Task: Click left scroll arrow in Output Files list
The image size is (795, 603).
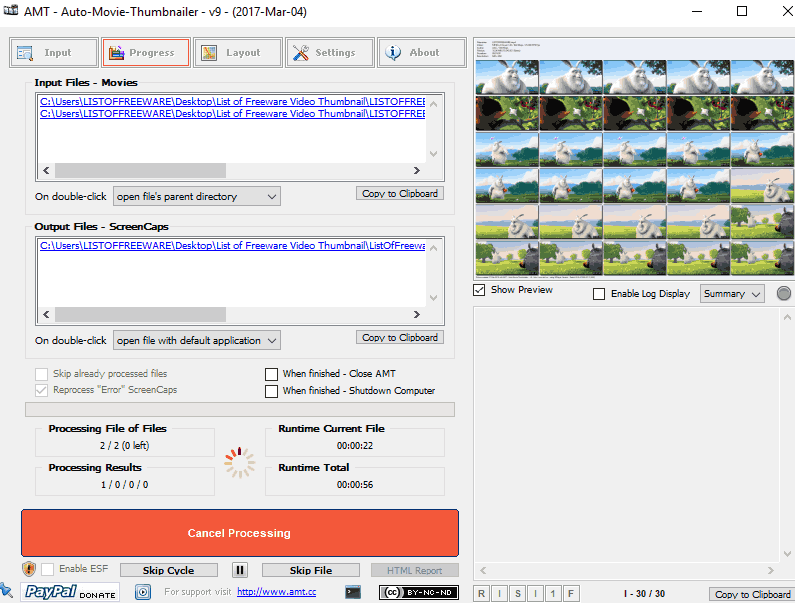Action: tap(46, 314)
